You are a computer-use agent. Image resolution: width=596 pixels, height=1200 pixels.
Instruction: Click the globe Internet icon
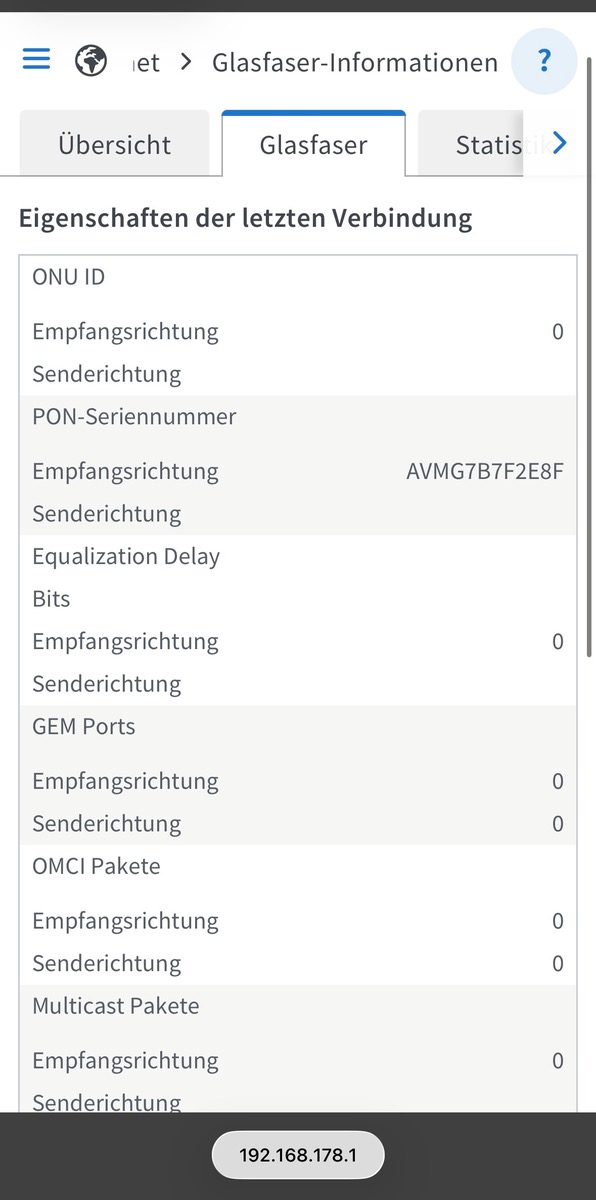[x=91, y=62]
